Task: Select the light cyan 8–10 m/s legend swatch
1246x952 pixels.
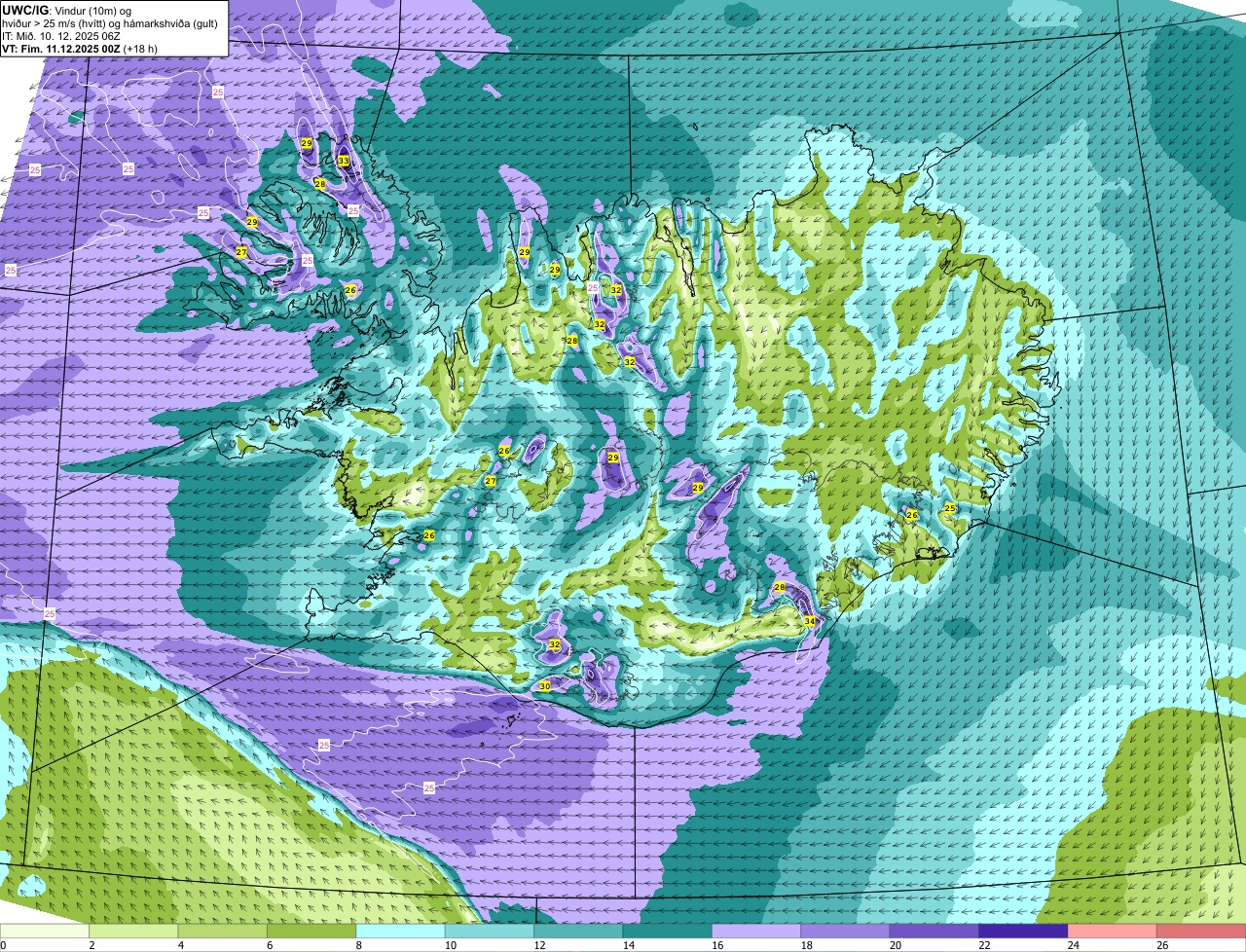Action: pyautogui.click(x=401, y=931)
